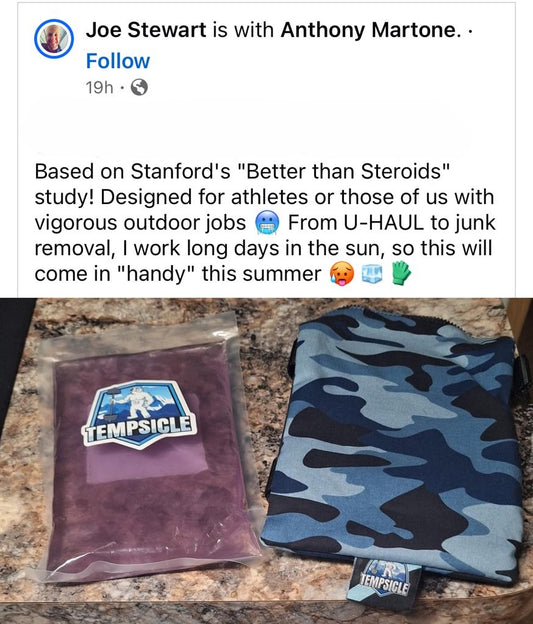Click the post text starting 'Based on Stanford's'

pos(265,222)
